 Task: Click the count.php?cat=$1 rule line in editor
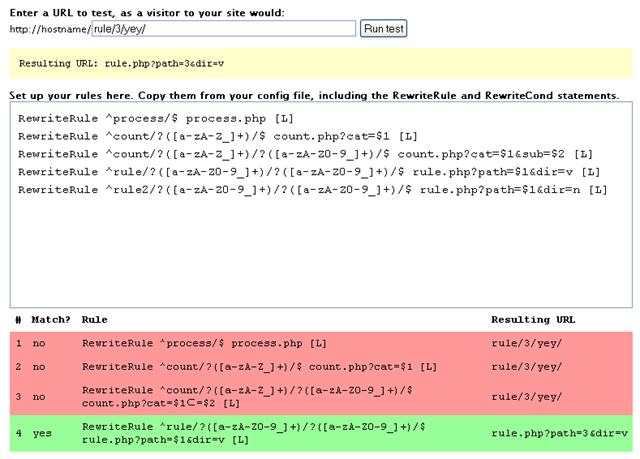[x=218, y=136]
